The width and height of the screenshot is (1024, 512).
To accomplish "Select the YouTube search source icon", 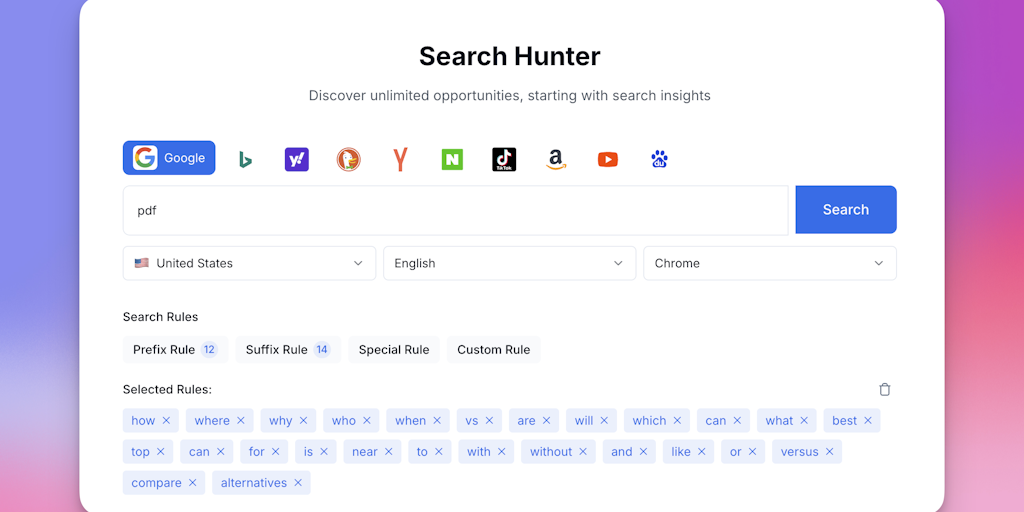I will [x=607, y=159].
